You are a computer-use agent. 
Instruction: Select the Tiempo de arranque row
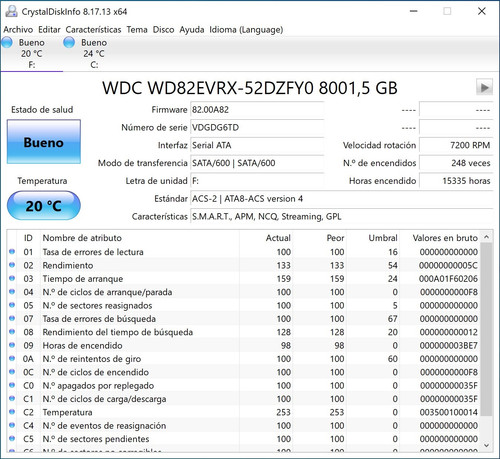(x=244, y=279)
